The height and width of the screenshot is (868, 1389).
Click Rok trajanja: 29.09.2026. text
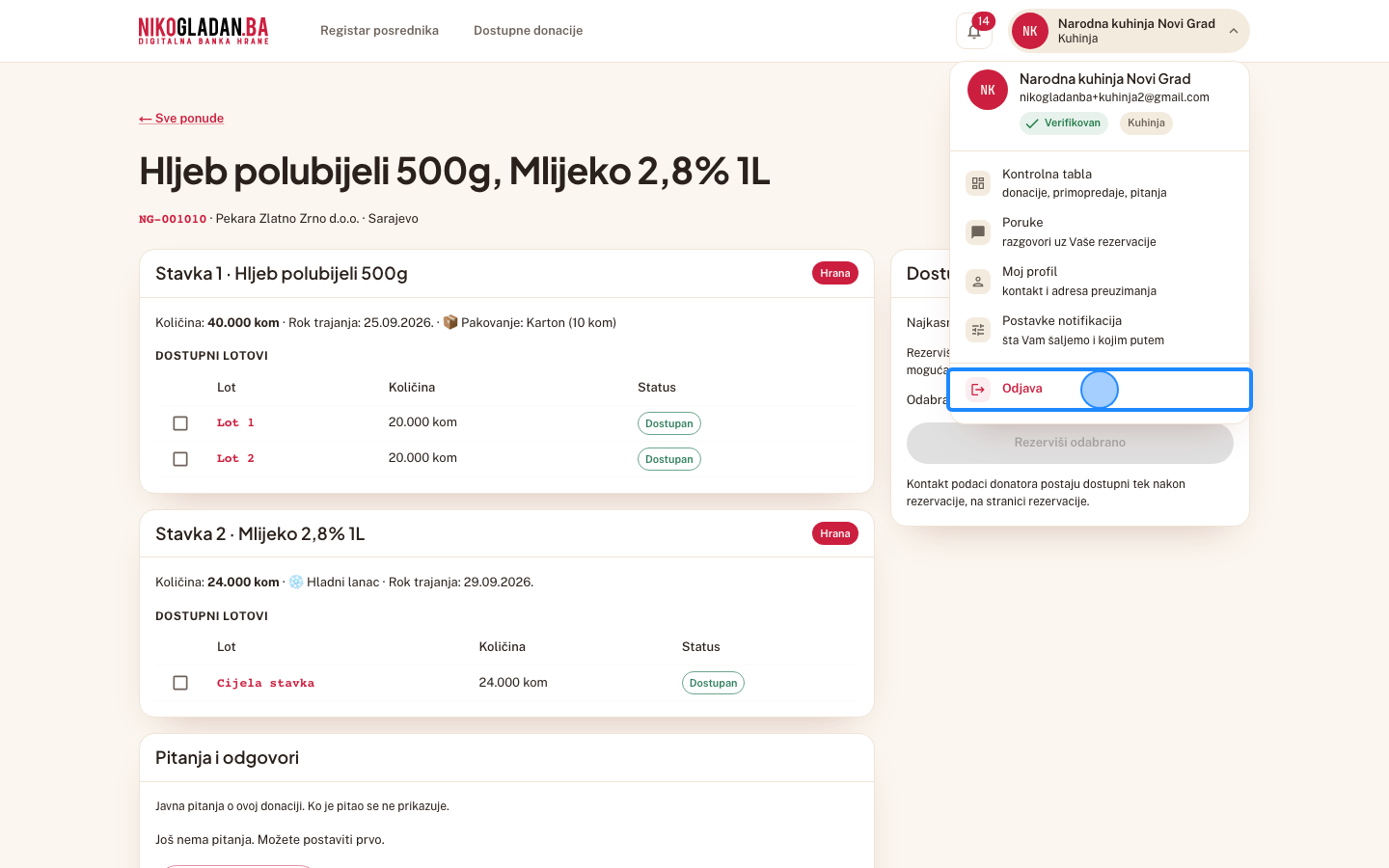(461, 583)
